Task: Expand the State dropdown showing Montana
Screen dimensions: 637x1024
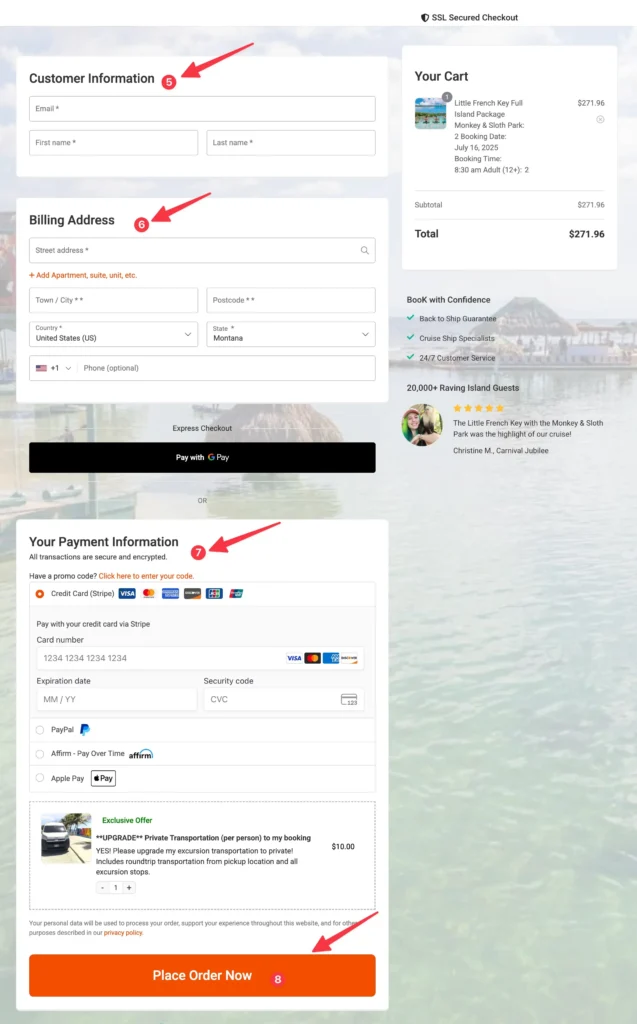Action: (291, 334)
